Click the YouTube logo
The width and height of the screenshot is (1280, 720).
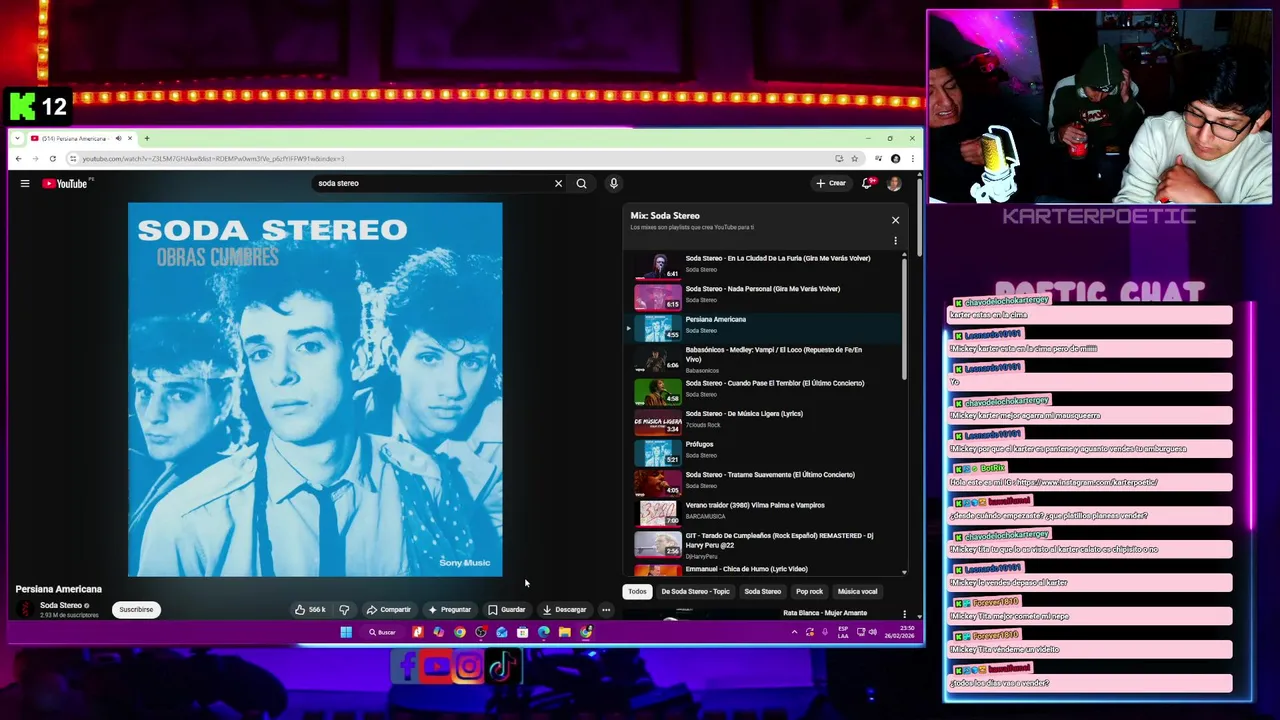(x=65, y=183)
